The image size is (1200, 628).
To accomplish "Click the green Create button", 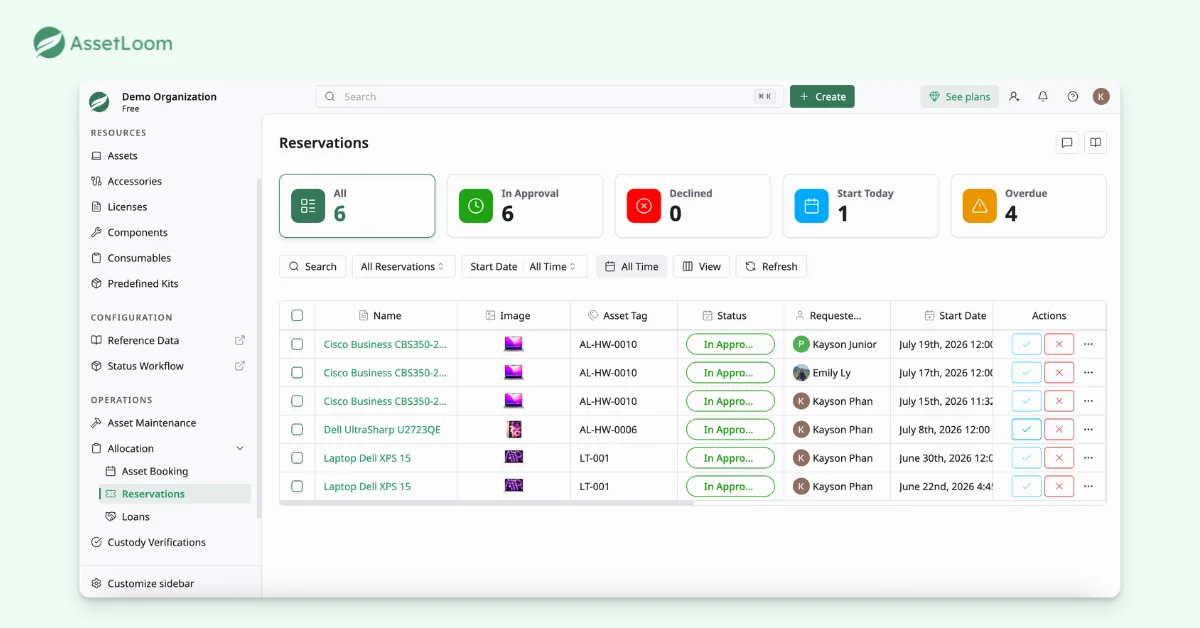I will click(822, 97).
